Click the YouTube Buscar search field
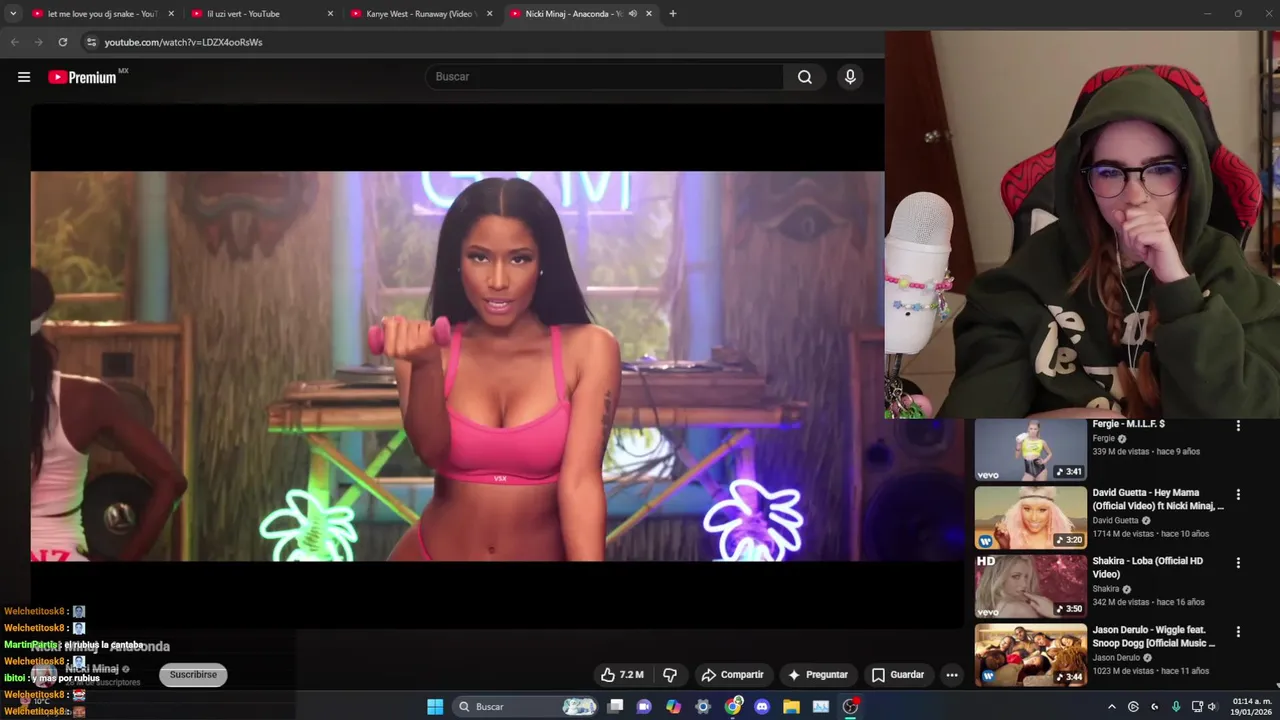Viewport: 1280px width, 720px height. click(605, 77)
